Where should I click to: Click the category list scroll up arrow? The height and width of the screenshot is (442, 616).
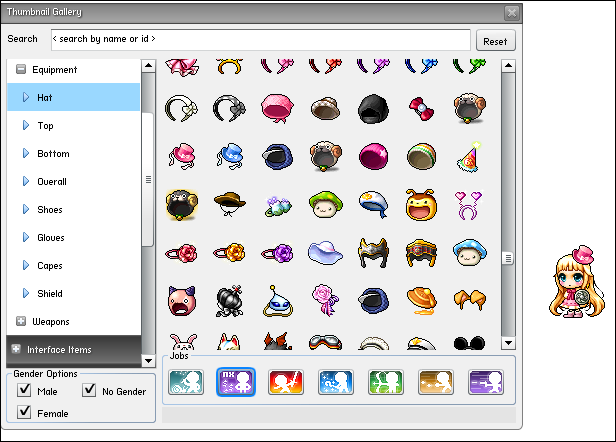click(148, 66)
